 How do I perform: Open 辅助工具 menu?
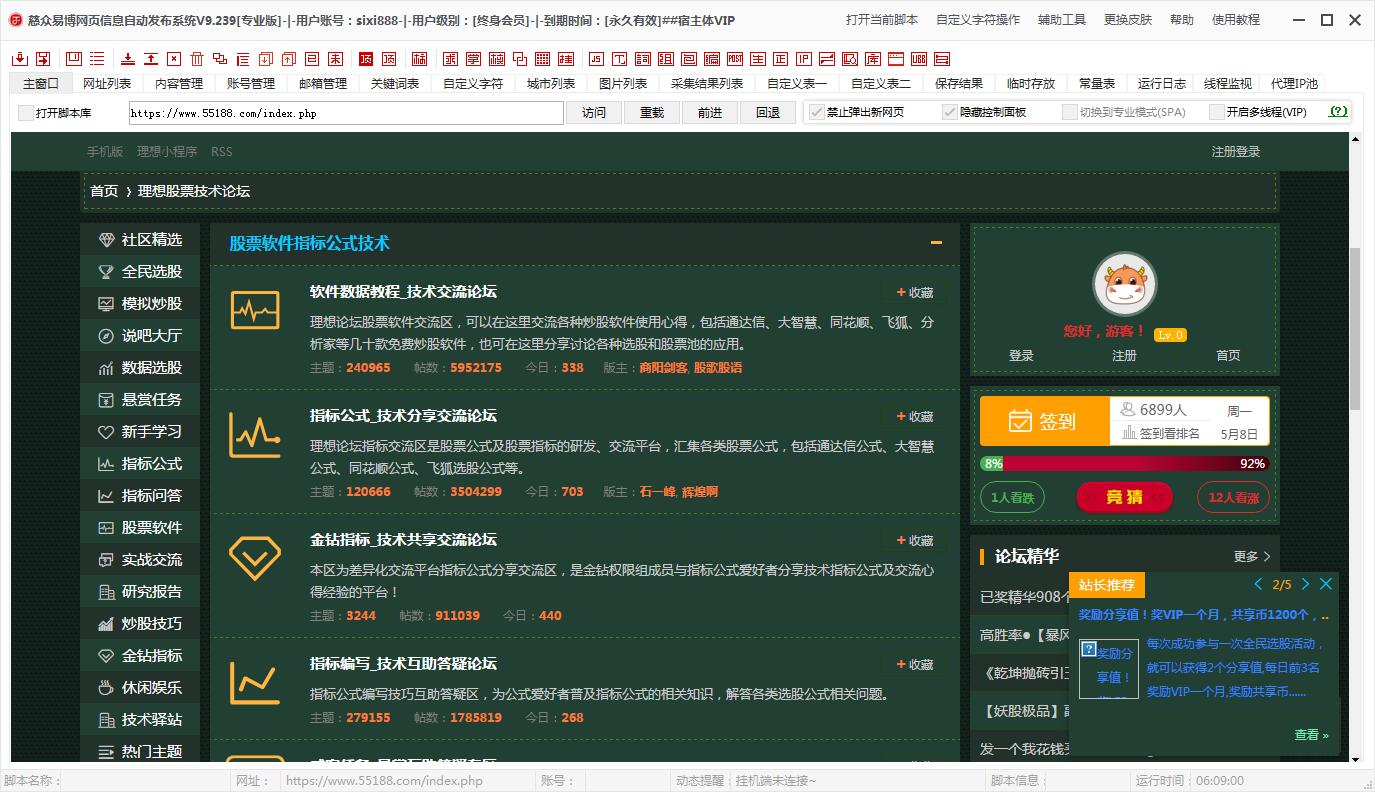coord(1062,20)
